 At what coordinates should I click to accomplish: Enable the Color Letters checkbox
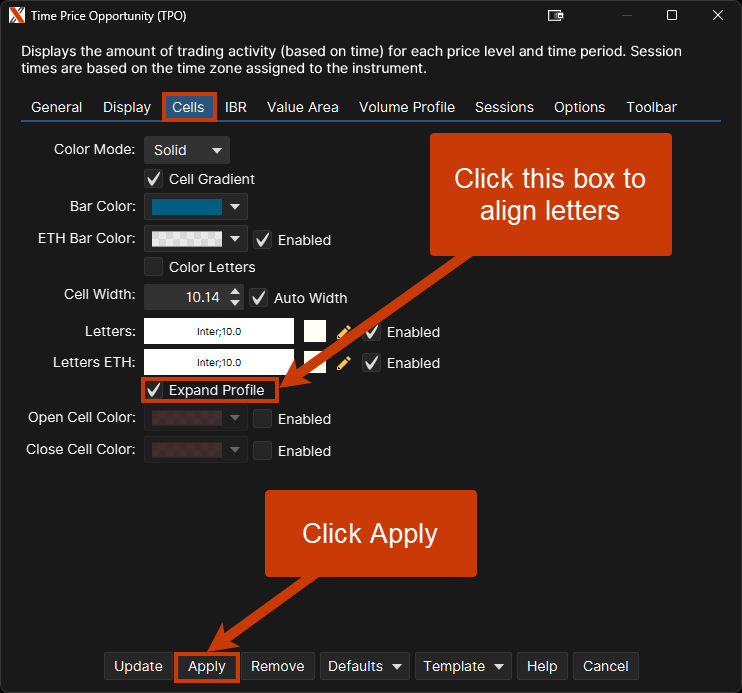pyautogui.click(x=154, y=267)
